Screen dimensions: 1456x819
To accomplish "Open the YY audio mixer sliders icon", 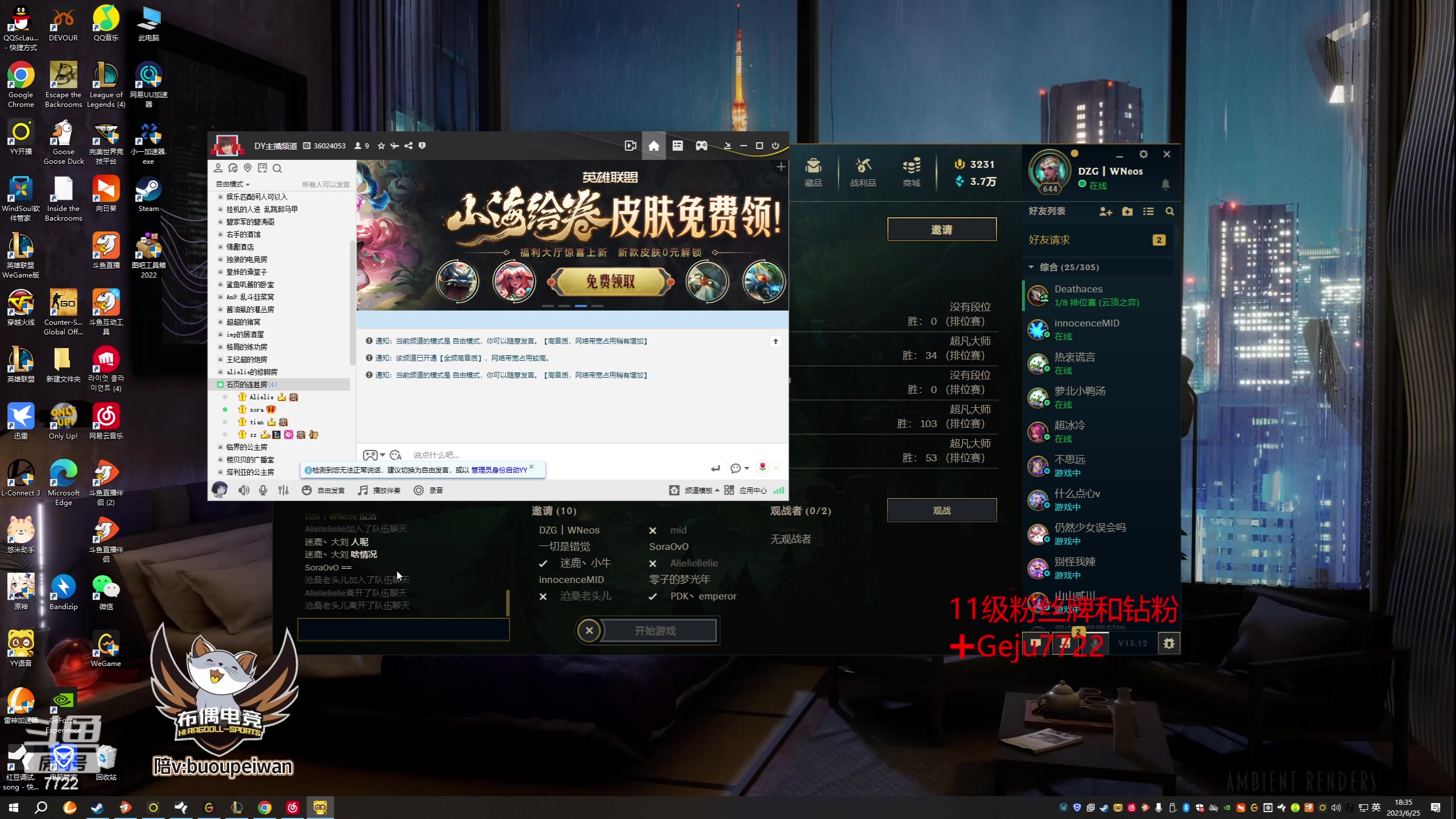I will pos(283,490).
